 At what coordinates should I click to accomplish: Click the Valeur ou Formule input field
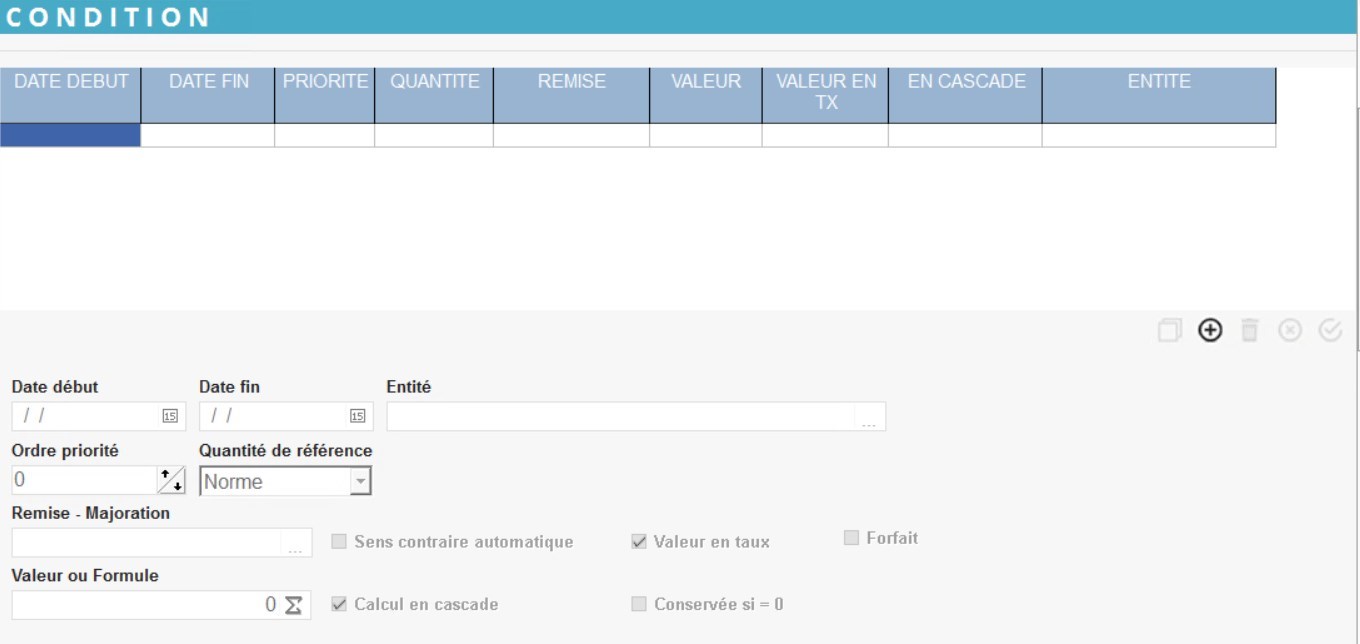tap(140, 605)
